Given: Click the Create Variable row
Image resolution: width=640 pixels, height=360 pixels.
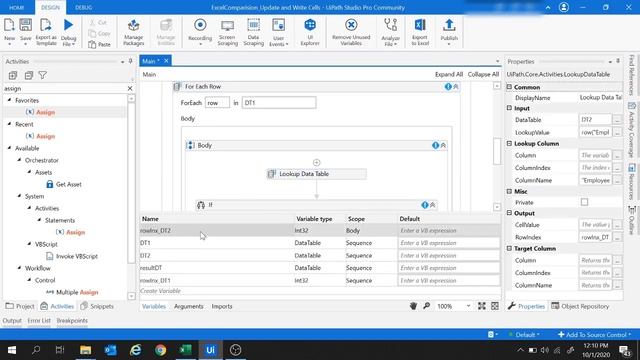Looking at the screenshot, I should click(320, 291).
